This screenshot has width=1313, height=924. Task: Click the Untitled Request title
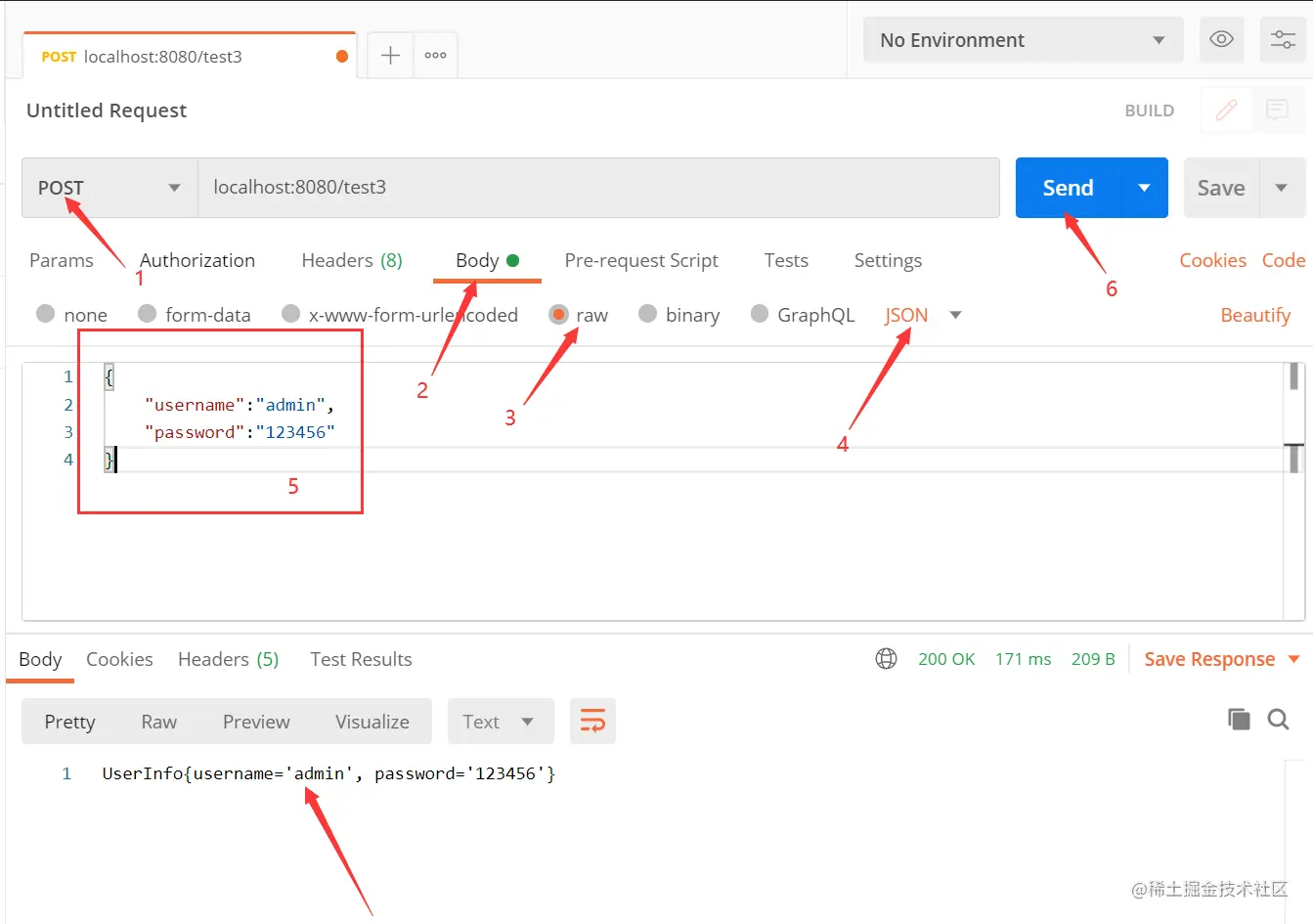click(107, 110)
